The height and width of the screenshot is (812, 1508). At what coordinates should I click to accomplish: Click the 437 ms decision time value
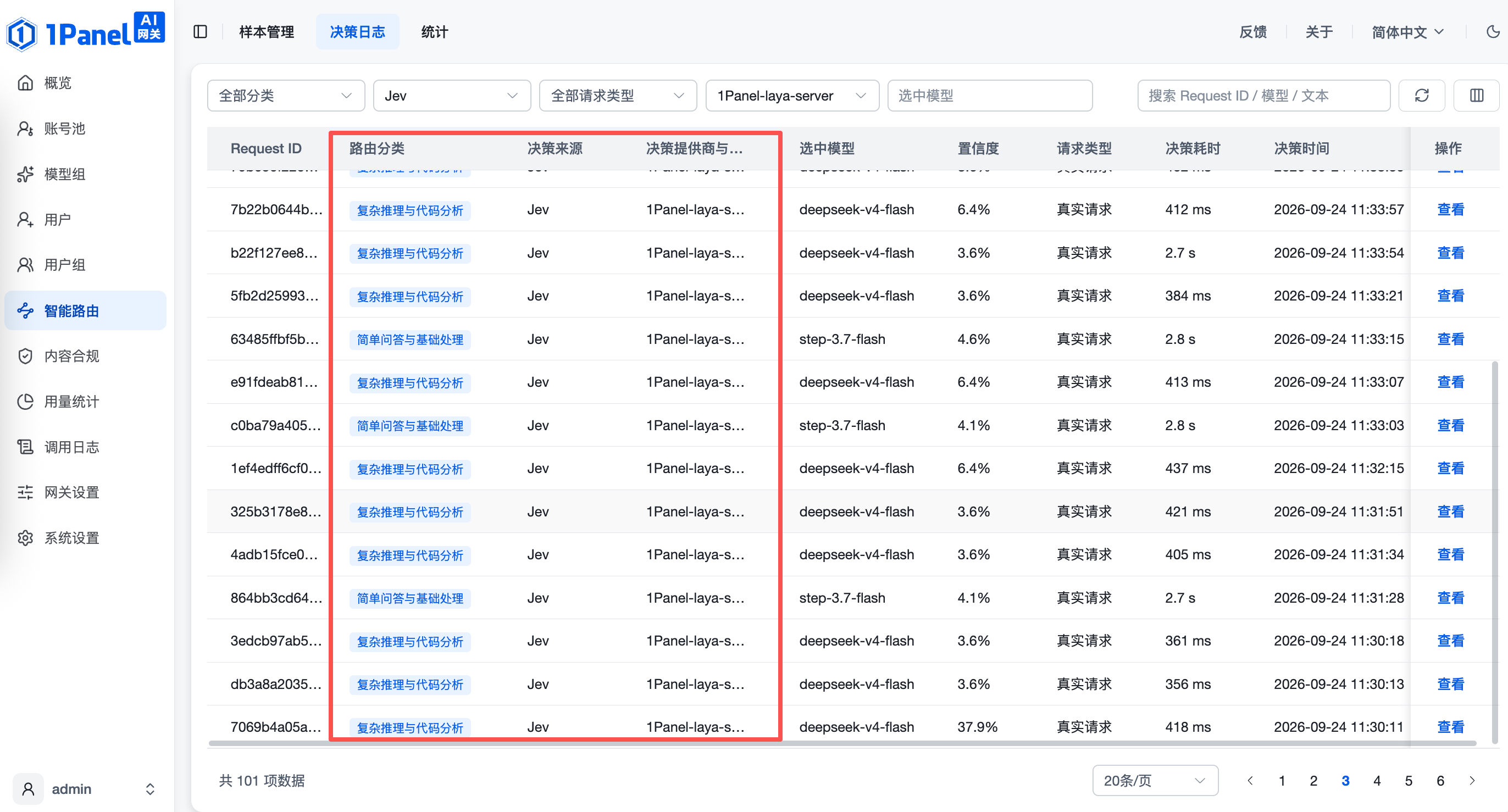[1188, 468]
